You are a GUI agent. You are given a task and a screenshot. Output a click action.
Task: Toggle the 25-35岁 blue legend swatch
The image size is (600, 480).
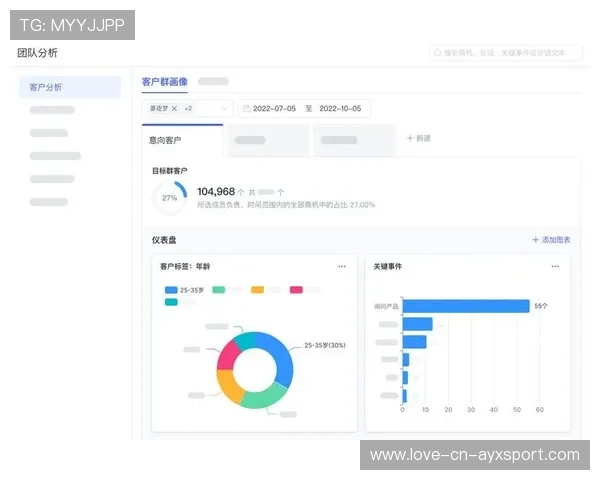(x=171, y=290)
